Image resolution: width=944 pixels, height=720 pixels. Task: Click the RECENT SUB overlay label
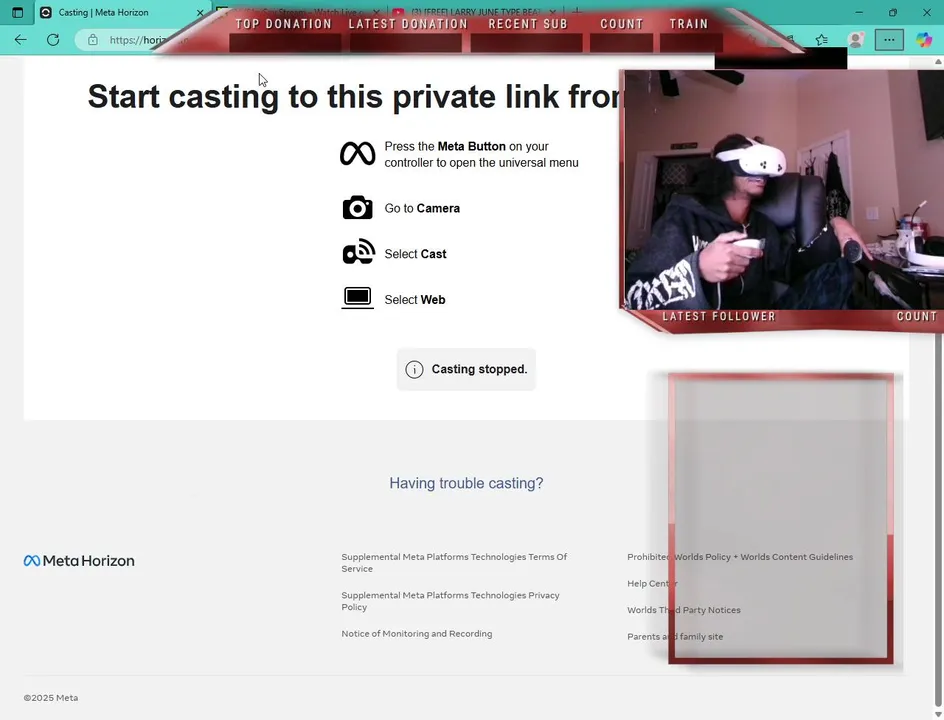click(528, 24)
